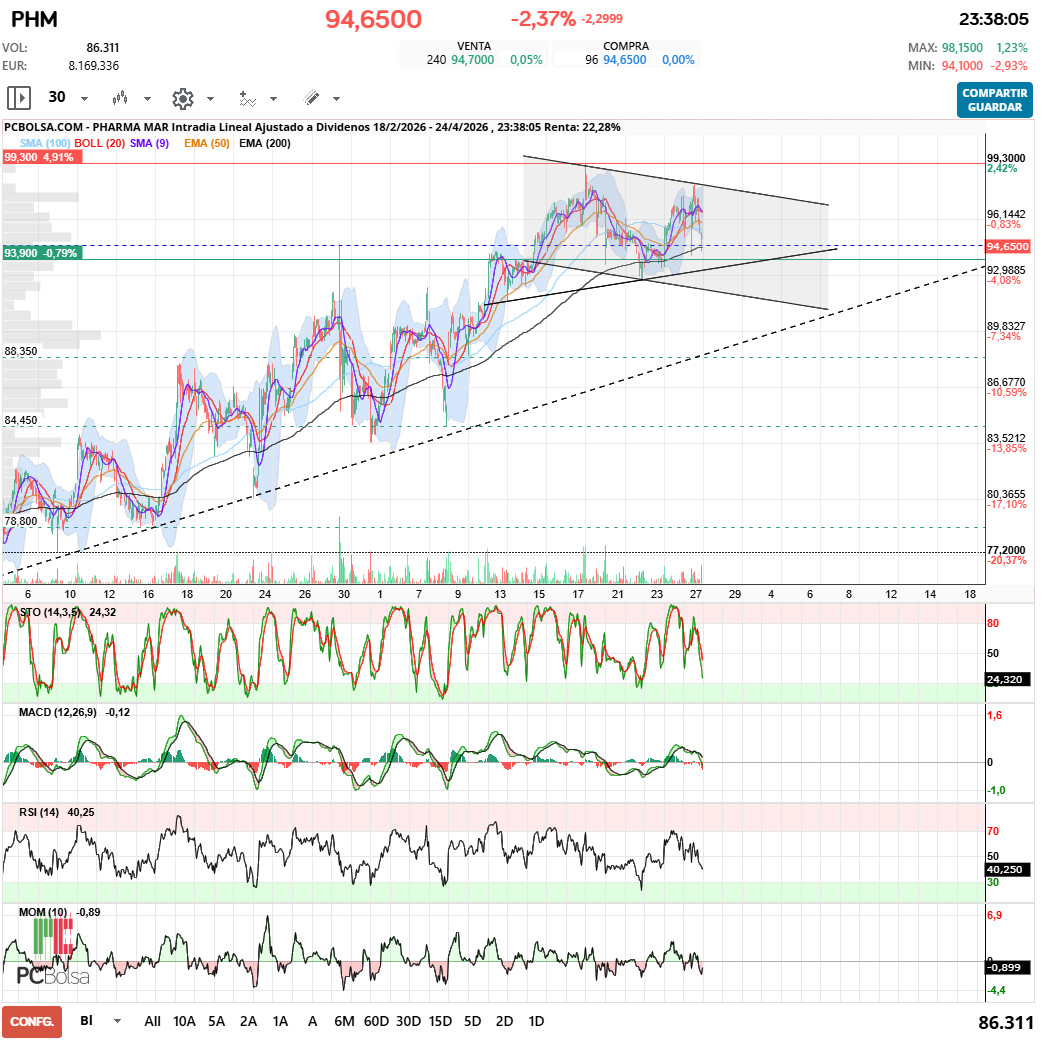Toggle the side panel icon

[19, 98]
